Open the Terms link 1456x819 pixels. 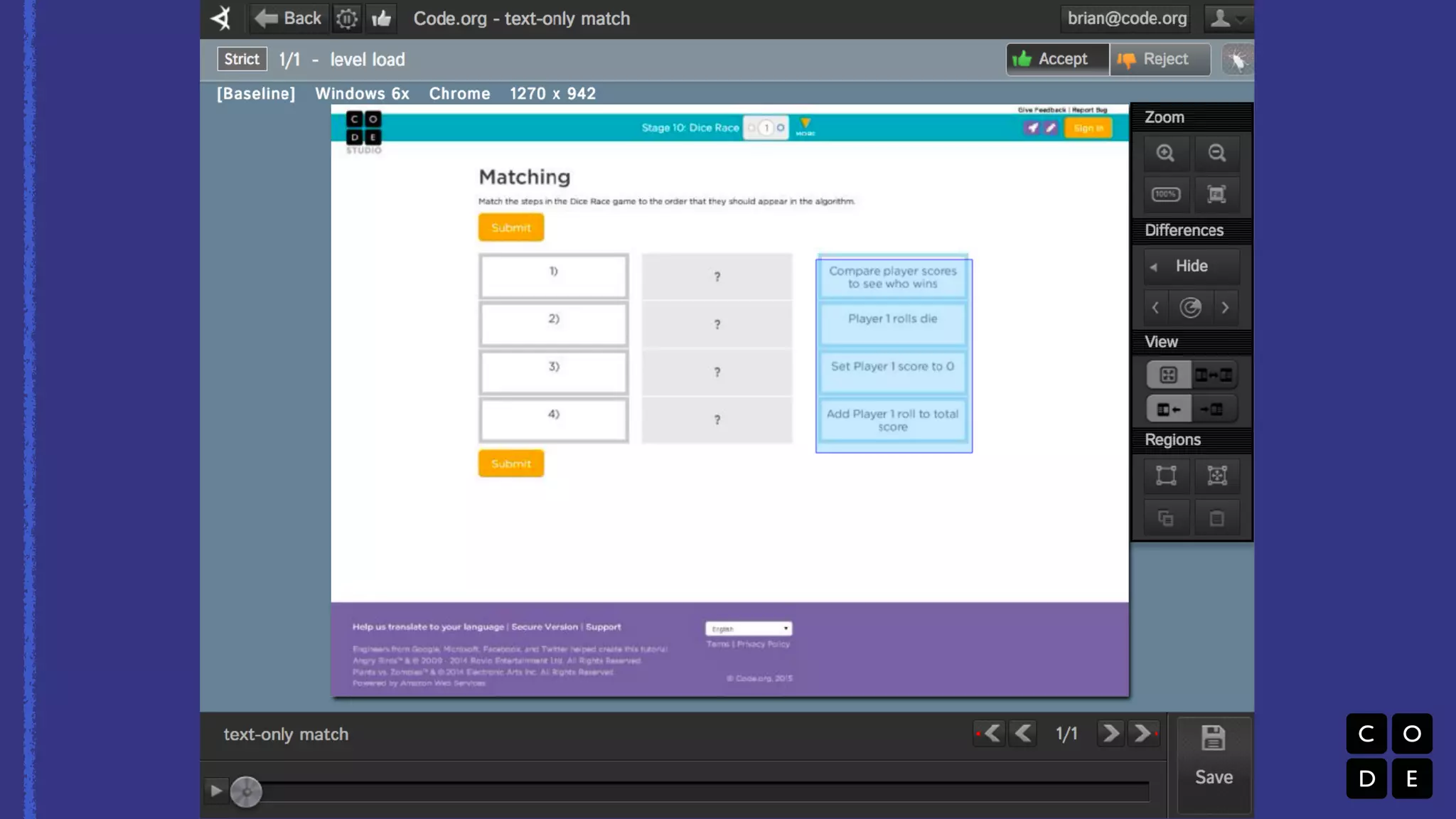718,644
